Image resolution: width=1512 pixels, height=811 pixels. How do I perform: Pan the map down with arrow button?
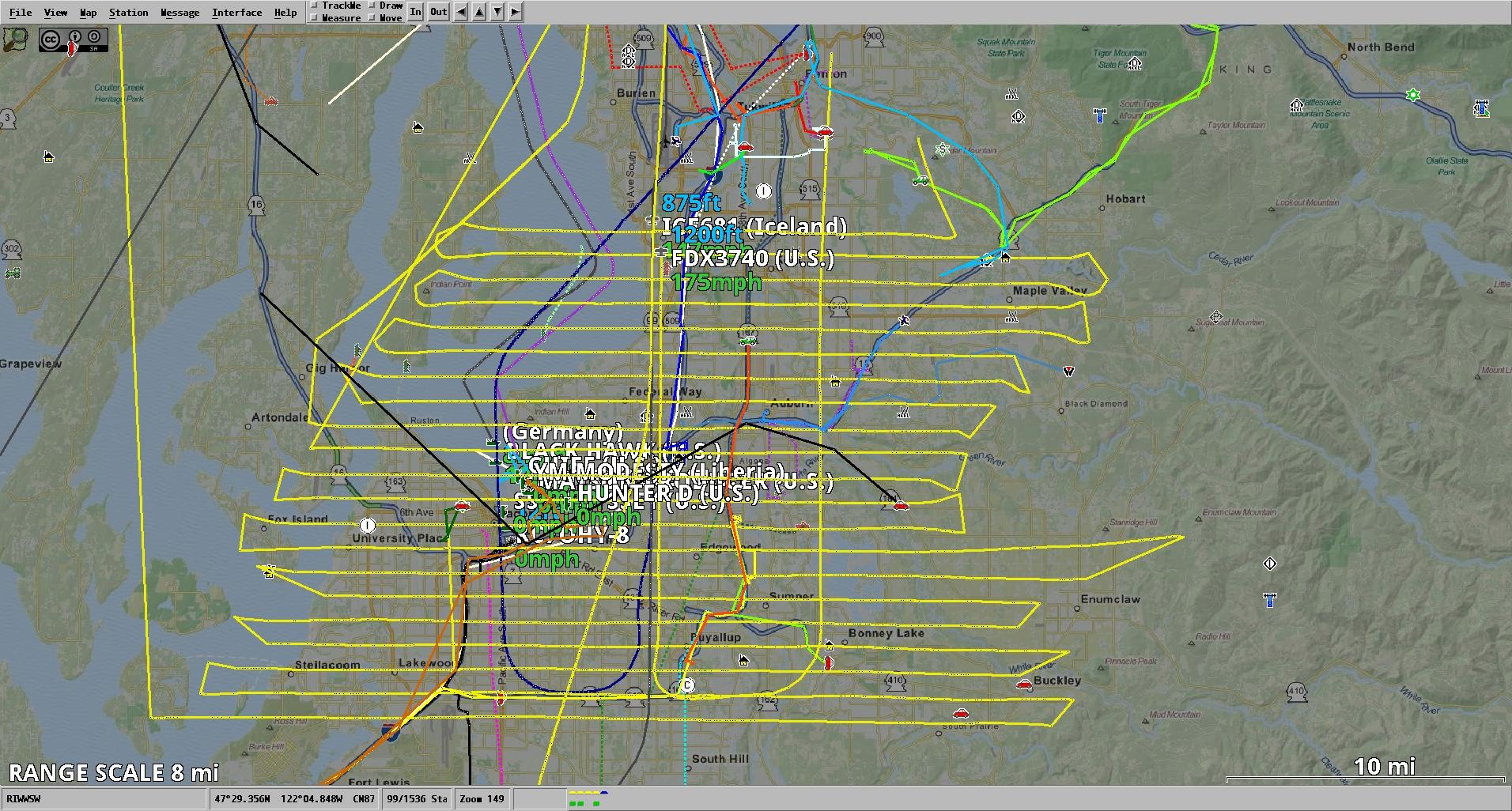click(x=497, y=12)
